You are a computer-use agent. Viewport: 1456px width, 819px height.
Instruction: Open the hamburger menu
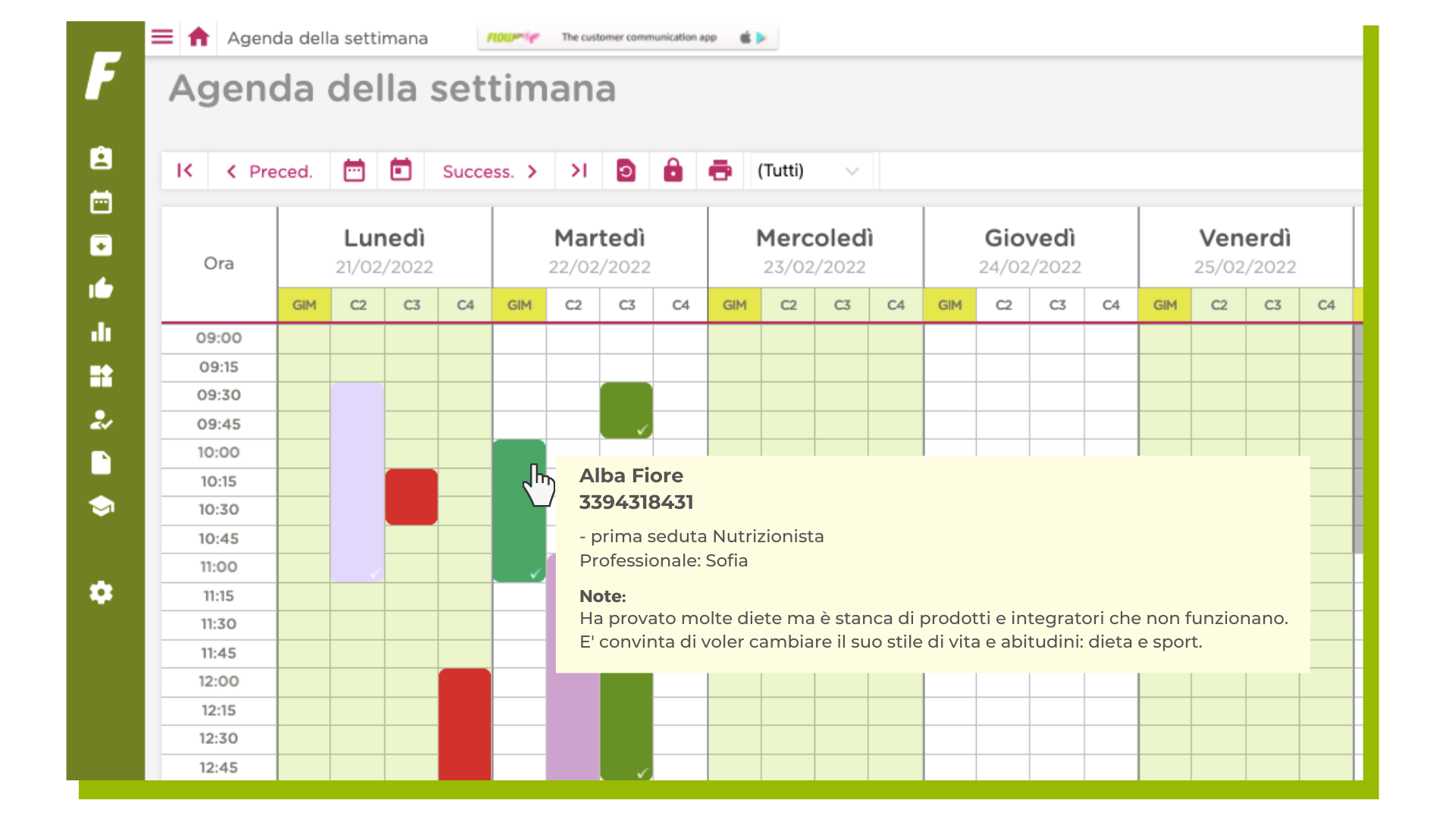(x=162, y=37)
